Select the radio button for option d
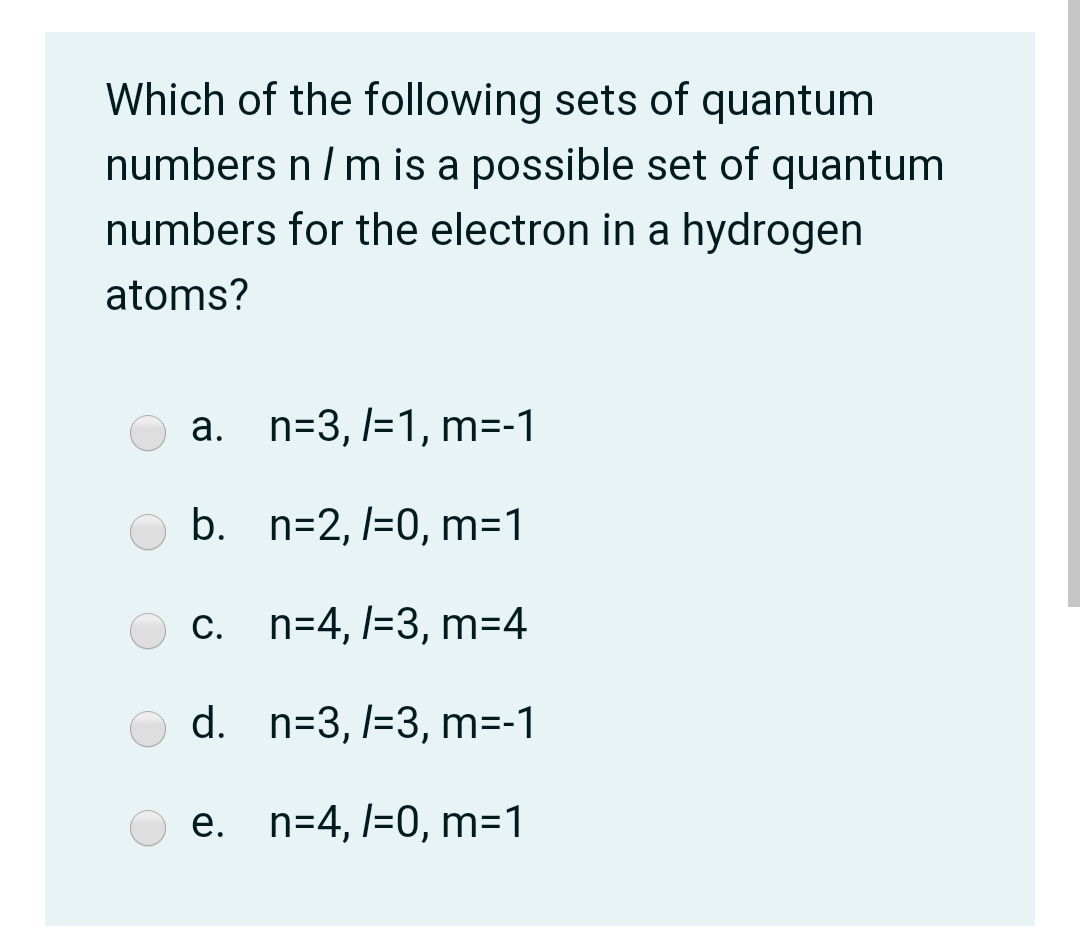This screenshot has height=937, width=1080. point(147,730)
